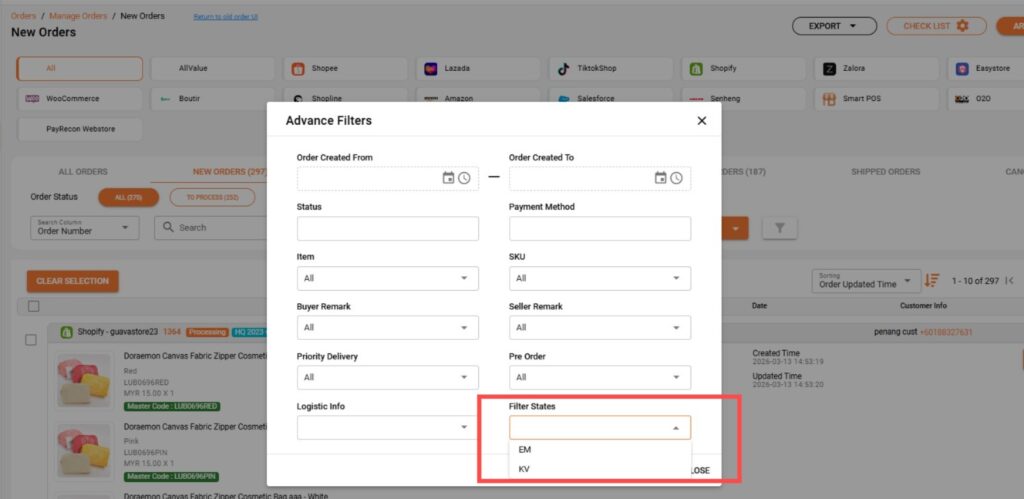Click the Order Created From field

(x=387, y=178)
